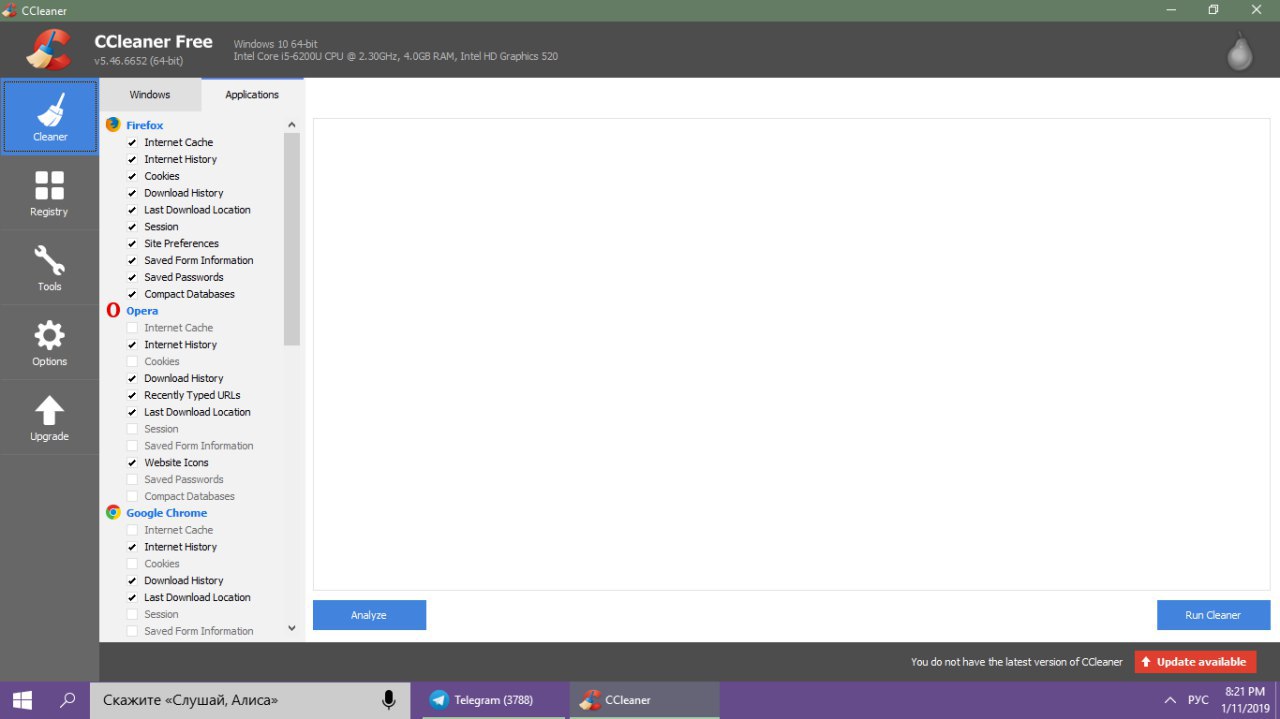
Task: Open the Cleaner section broom icon
Action: click(50, 117)
